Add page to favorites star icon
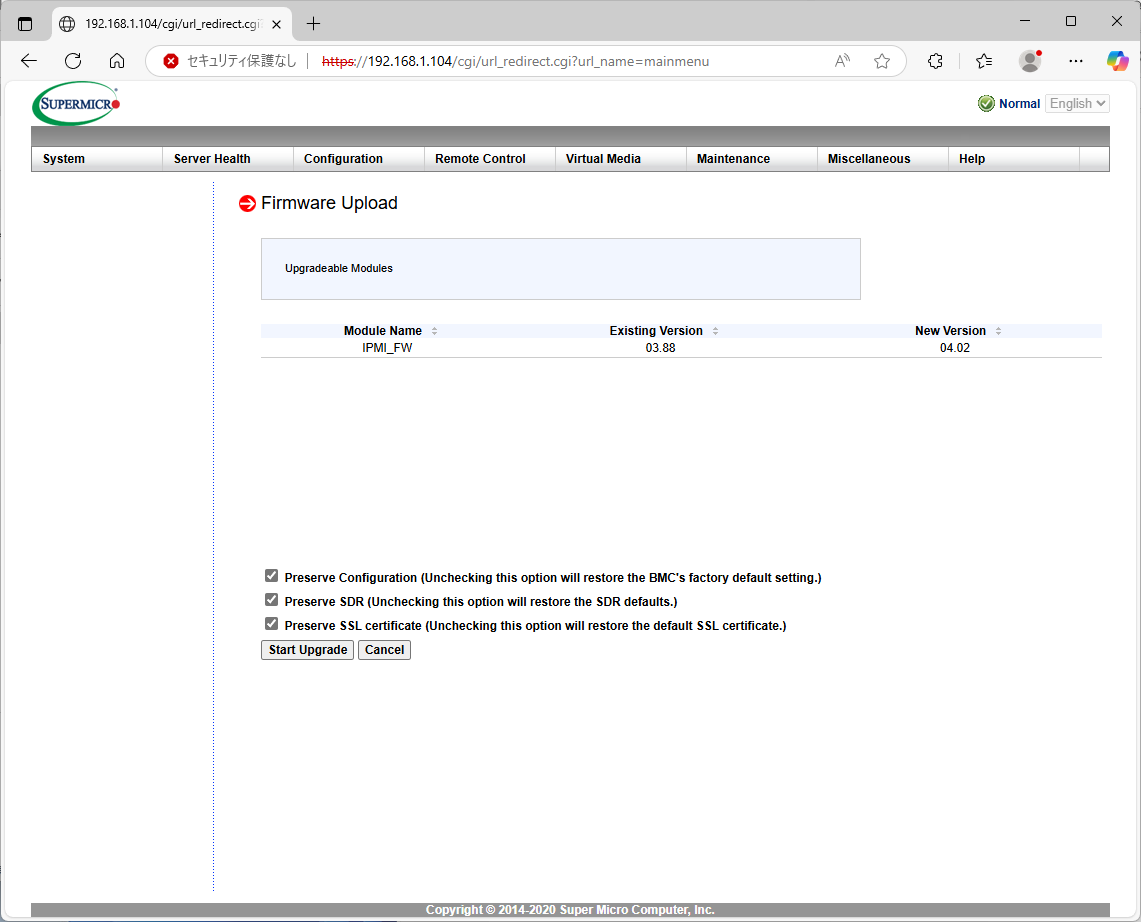 click(x=881, y=61)
